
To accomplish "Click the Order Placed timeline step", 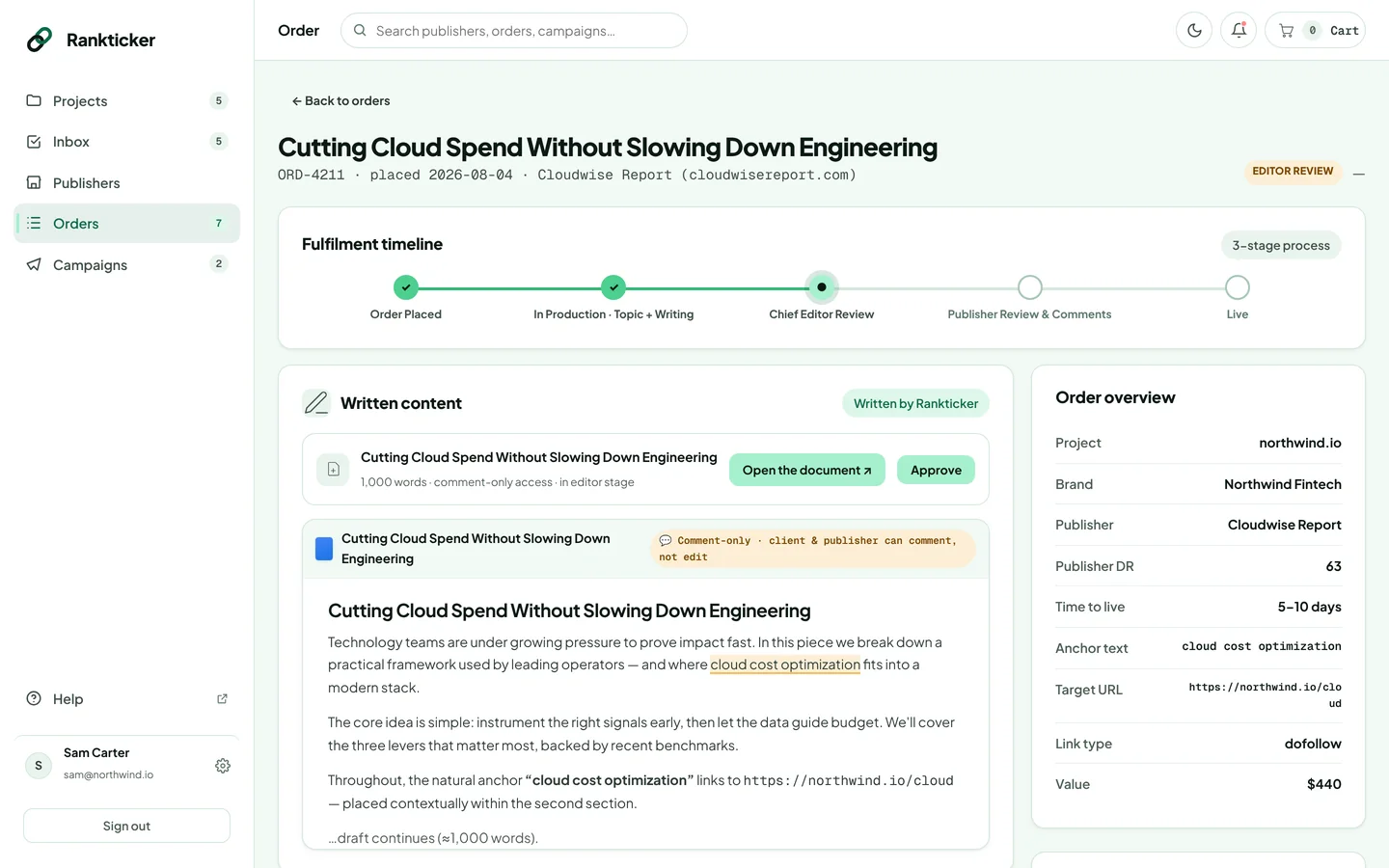I will click(406, 287).
